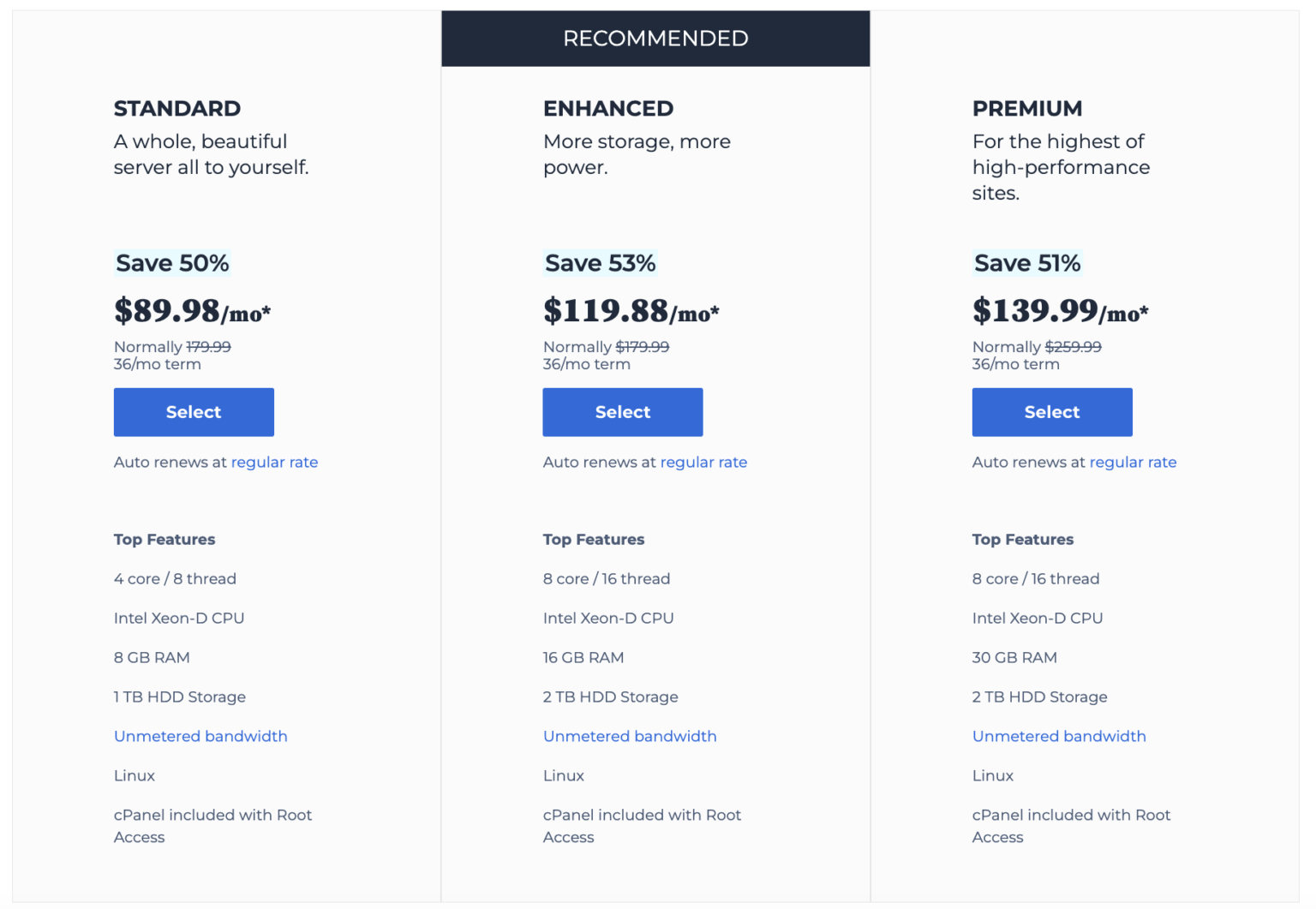The height and width of the screenshot is (909, 1316).
Task: Click the Select button under the STANDARD plan
Action: (x=193, y=412)
